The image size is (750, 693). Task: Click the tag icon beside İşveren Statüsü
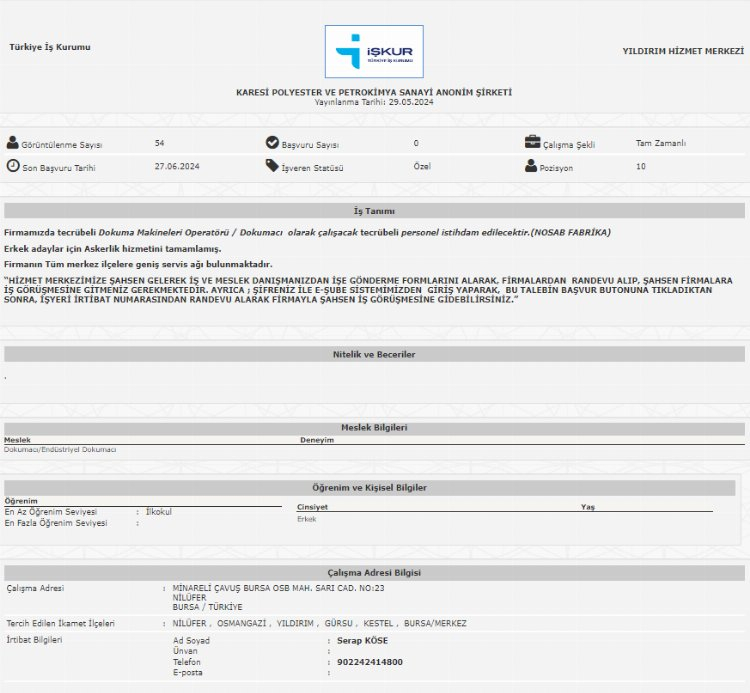272,166
